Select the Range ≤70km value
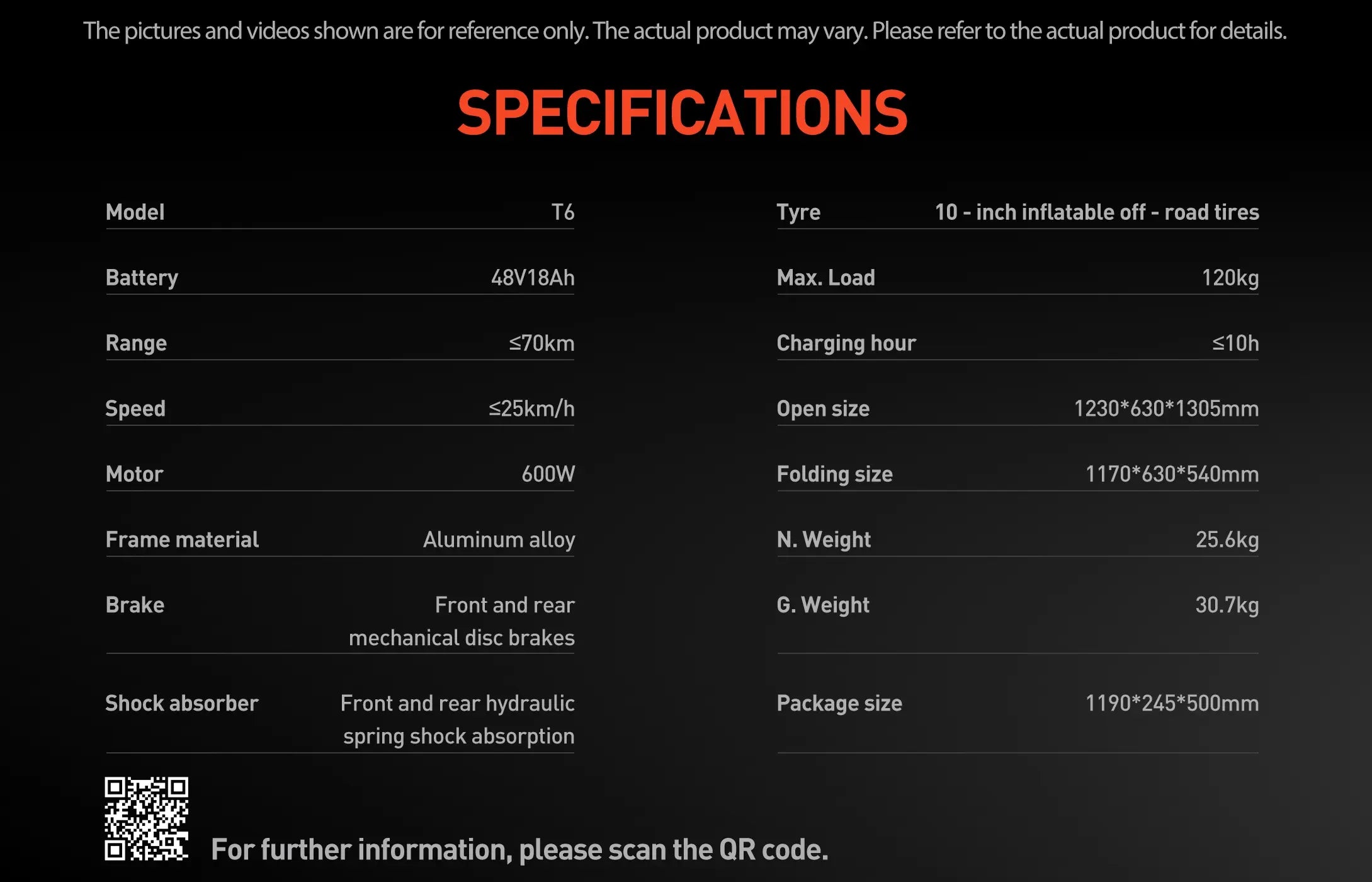 click(541, 343)
